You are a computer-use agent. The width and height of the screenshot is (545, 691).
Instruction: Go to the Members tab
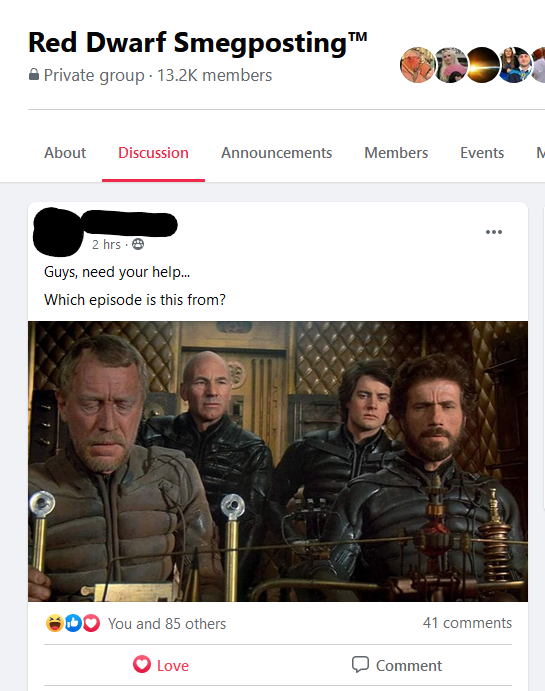point(396,153)
